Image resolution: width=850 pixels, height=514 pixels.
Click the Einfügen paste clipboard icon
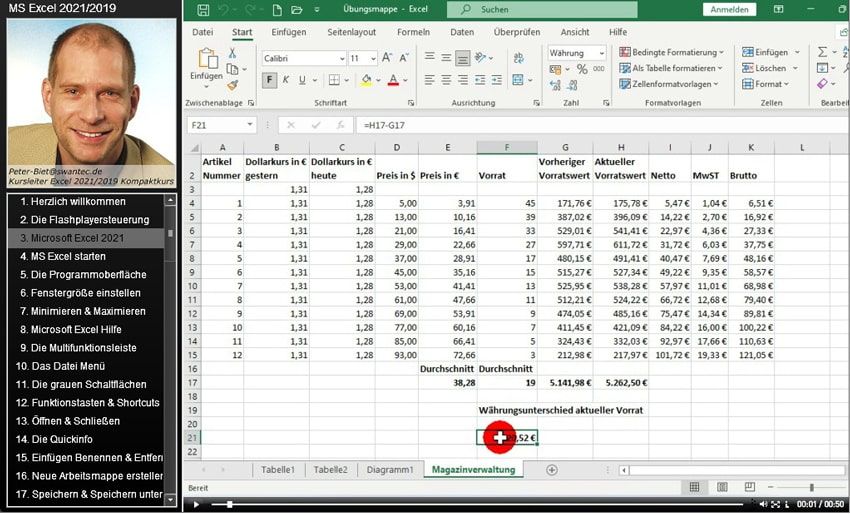(206, 61)
